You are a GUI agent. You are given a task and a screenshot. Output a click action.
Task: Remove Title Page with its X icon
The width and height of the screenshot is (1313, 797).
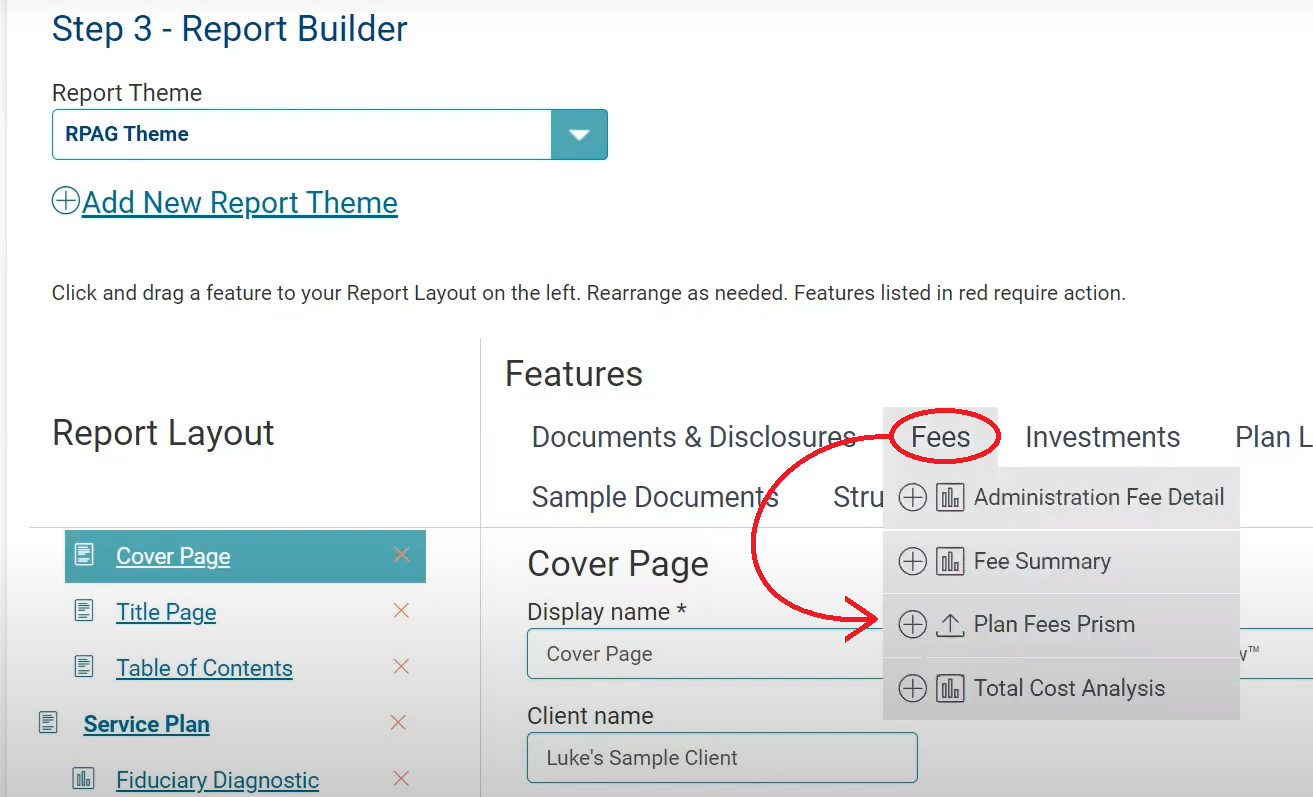(x=401, y=610)
